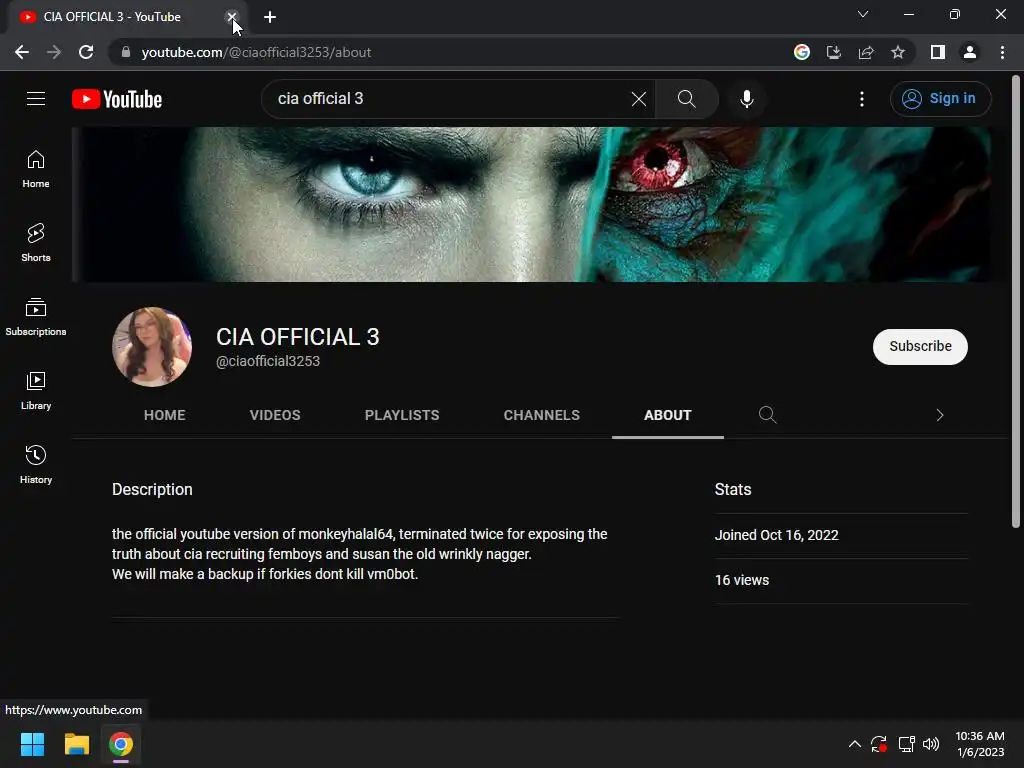The image size is (1024, 768).
Task: Close the CIA OFFICIAL 3 browser tab
Action: click(232, 17)
